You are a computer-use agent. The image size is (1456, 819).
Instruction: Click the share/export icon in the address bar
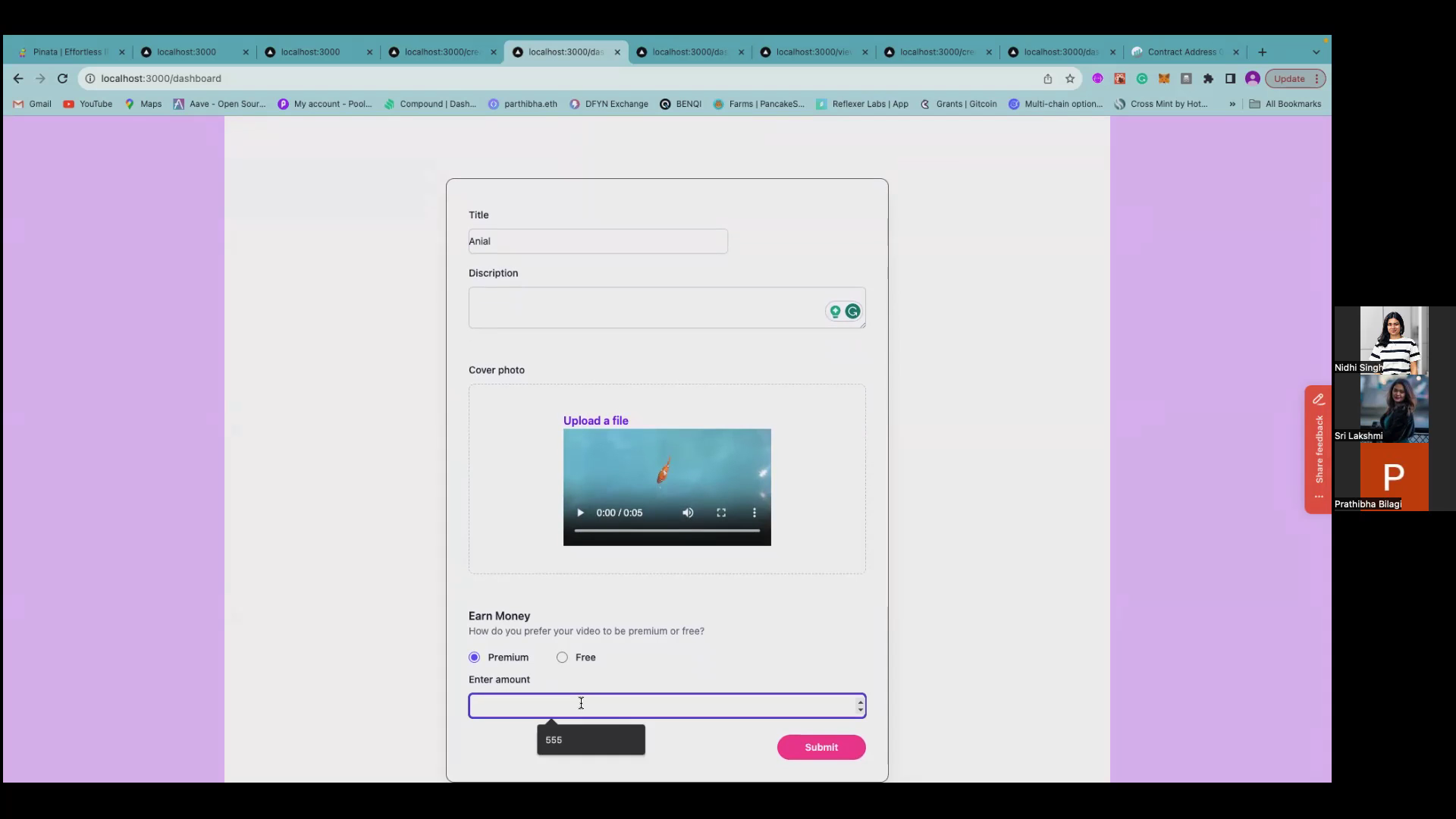pyautogui.click(x=1047, y=78)
